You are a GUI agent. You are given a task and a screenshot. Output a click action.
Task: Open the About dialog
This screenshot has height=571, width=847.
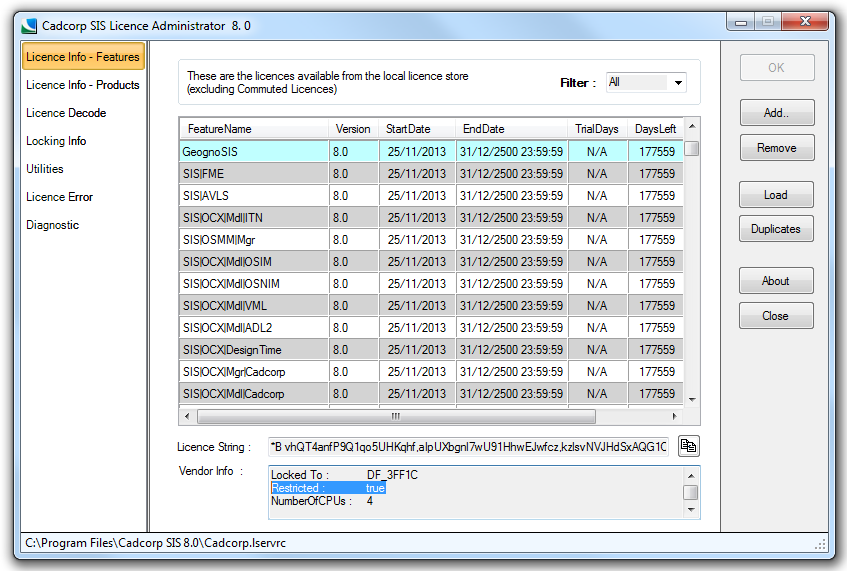tap(776, 281)
